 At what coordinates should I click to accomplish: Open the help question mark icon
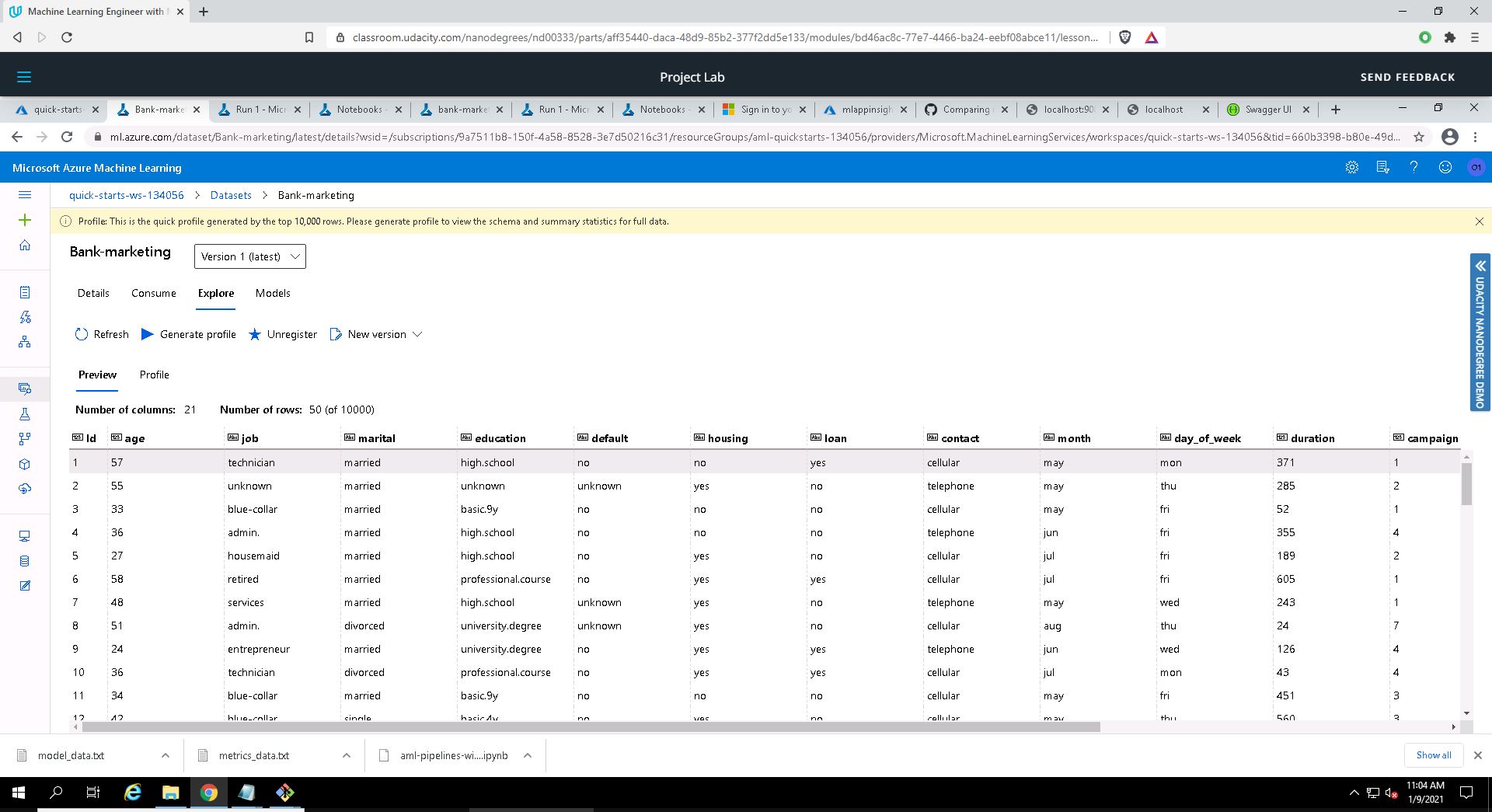tap(1414, 168)
